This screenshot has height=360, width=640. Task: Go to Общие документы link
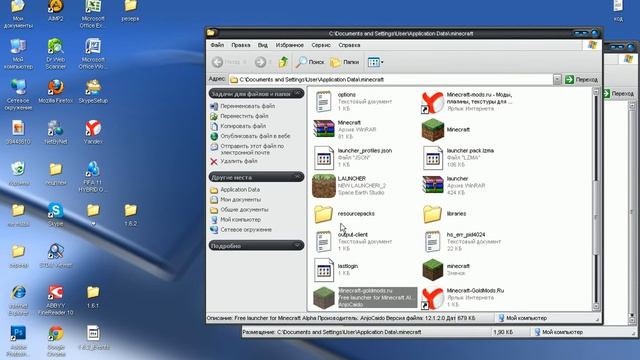coord(244,210)
